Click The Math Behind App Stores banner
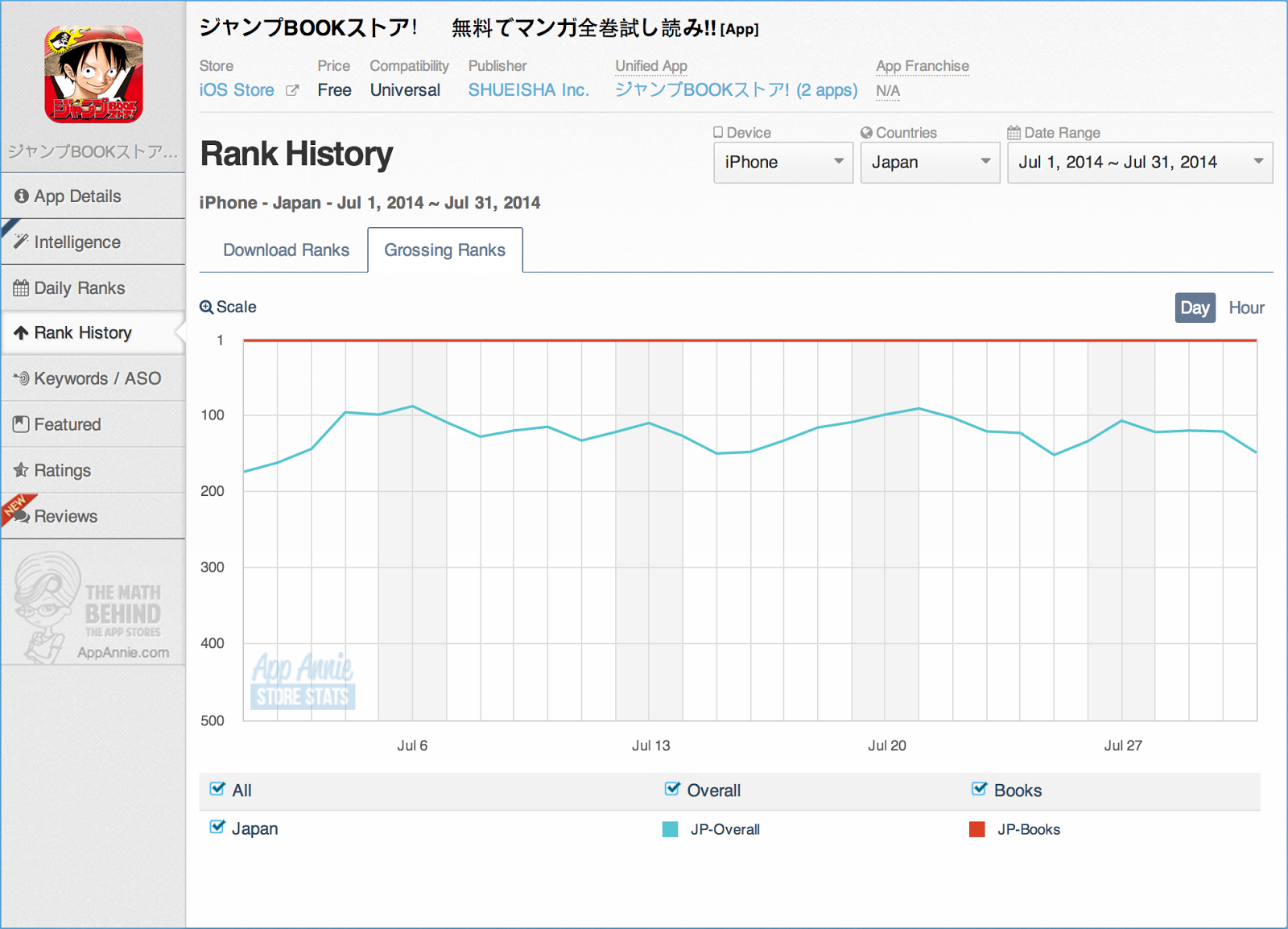Screen dimensions: 1288x929 (93, 608)
